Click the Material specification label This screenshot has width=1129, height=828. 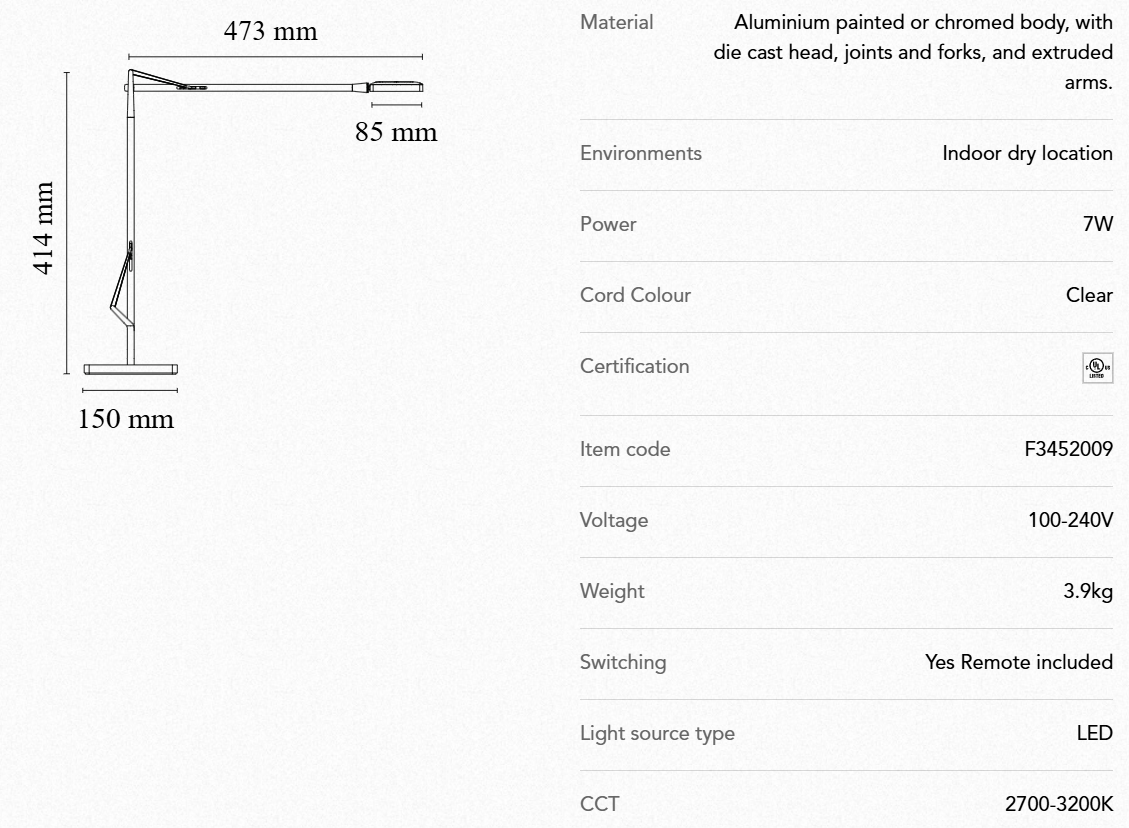pyautogui.click(x=616, y=23)
